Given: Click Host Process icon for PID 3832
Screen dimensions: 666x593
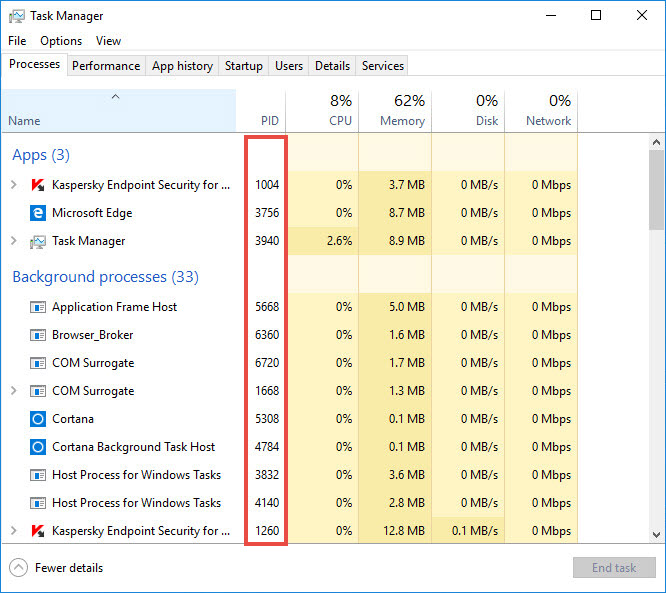Looking at the screenshot, I should pos(38,475).
